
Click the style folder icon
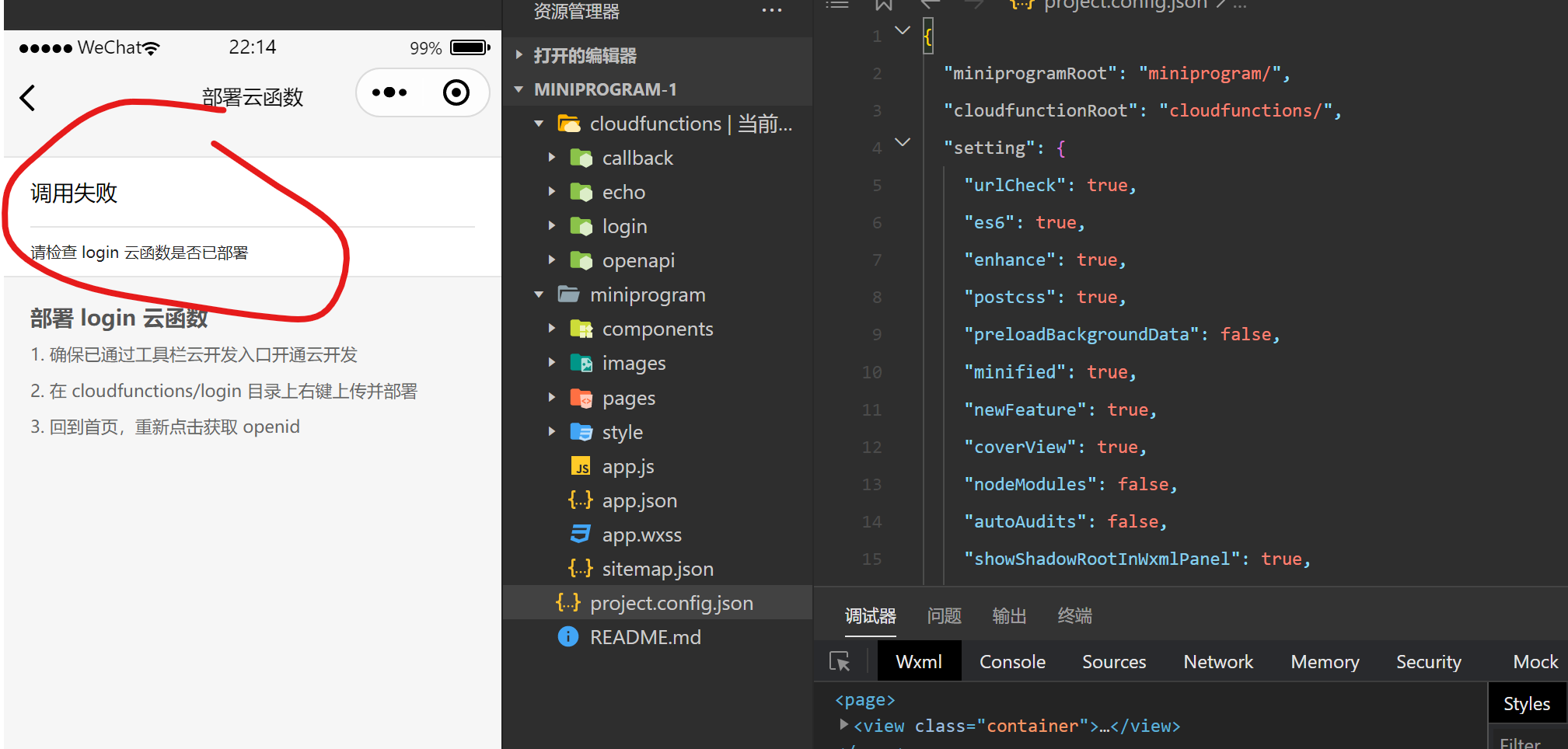581,432
